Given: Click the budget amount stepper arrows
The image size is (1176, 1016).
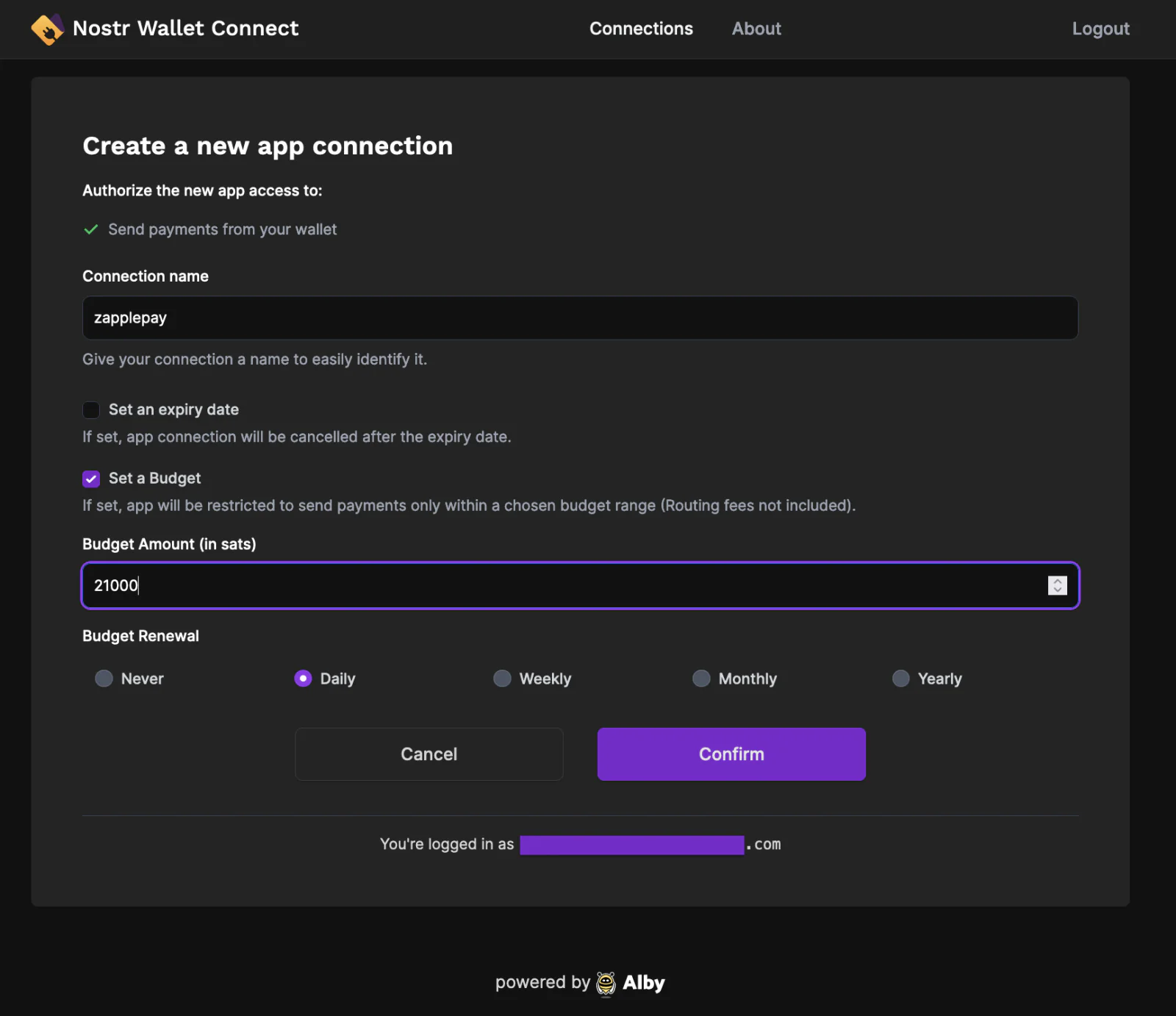Looking at the screenshot, I should (x=1057, y=585).
